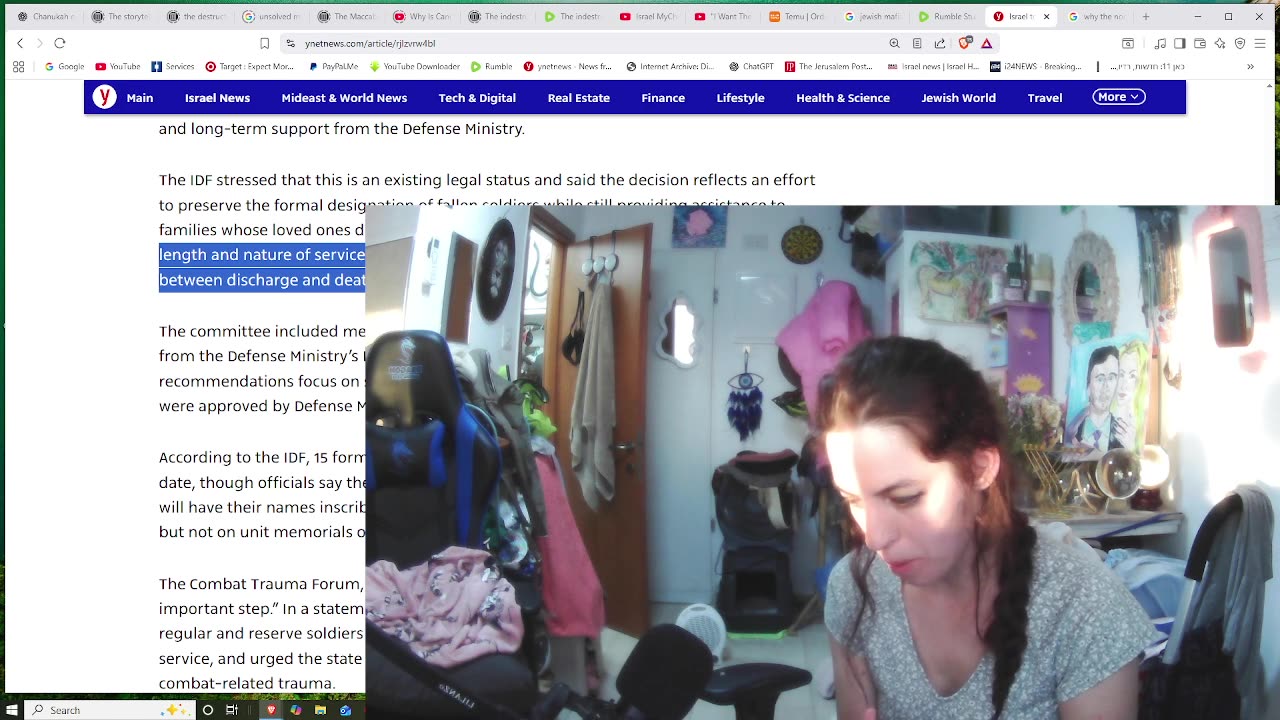Switch to the Chanukah browser tab
Image resolution: width=1280 pixels, height=720 pixels.
(45, 16)
